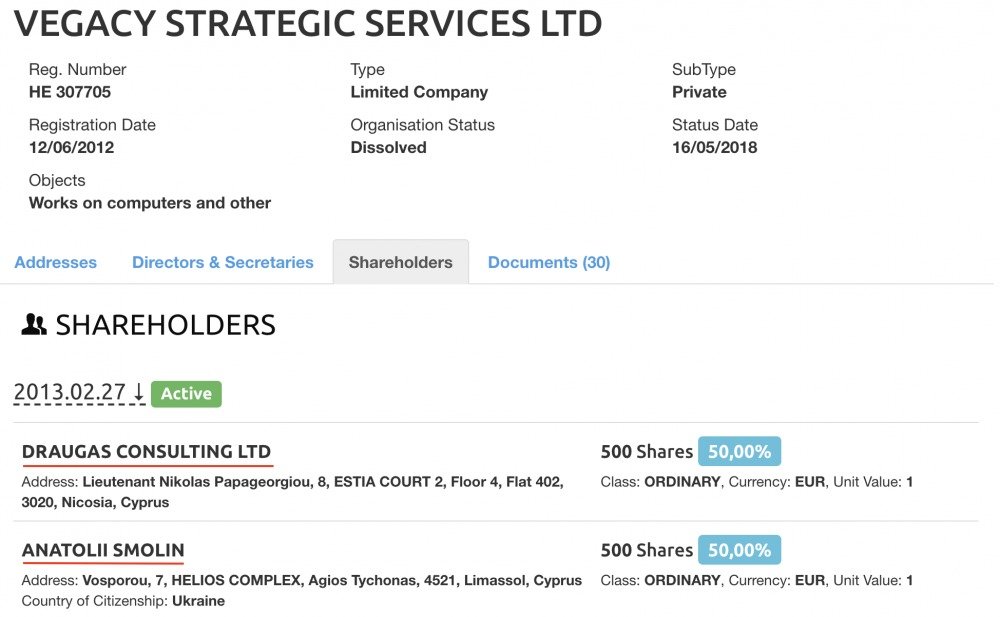The width and height of the screenshot is (1000, 617).
Task: Click the 50,00% badge for ANATOLII SMOLIN
Action: click(x=739, y=550)
